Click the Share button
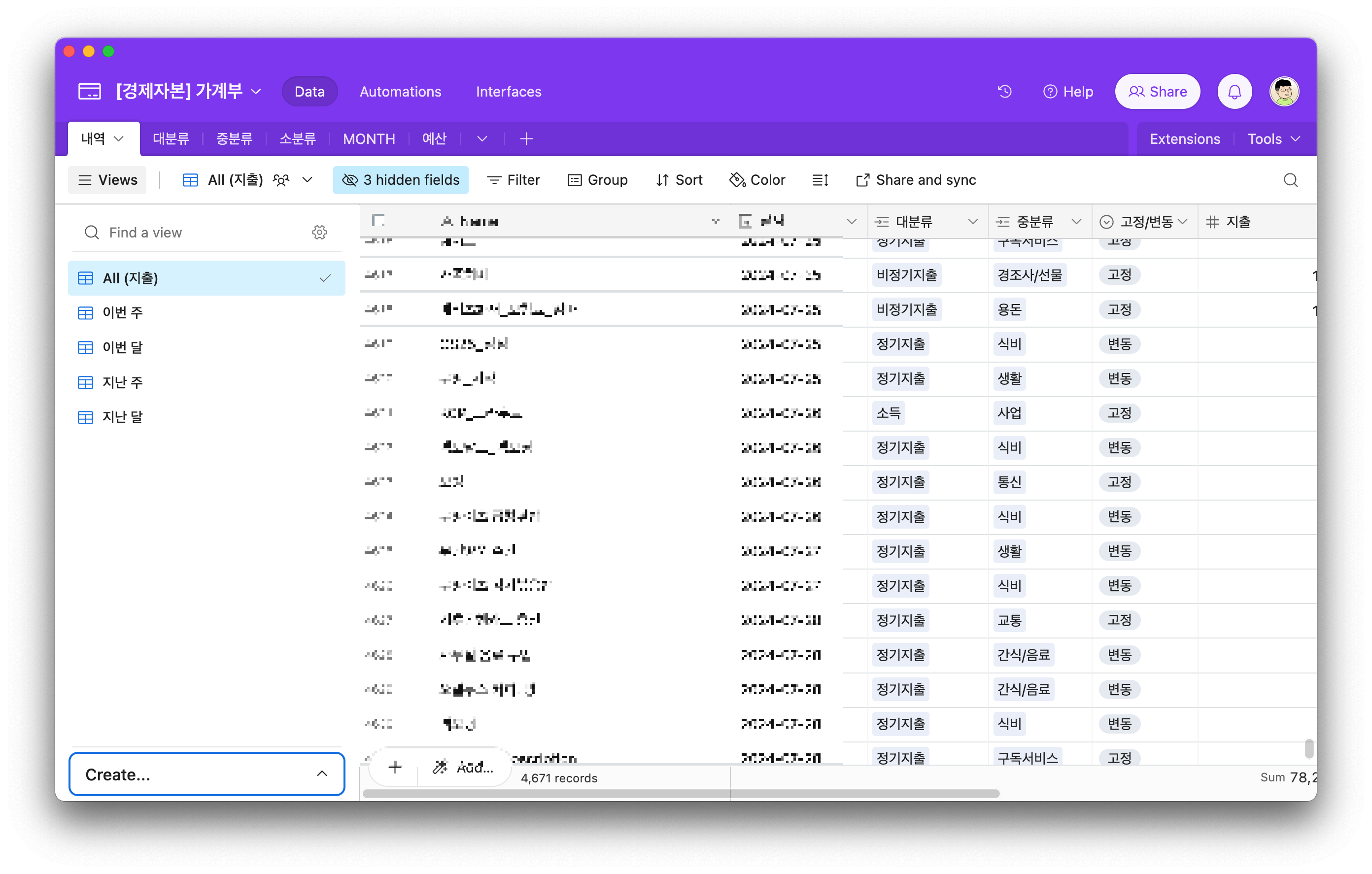The width and height of the screenshot is (1372, 874). pos(1157,91)
